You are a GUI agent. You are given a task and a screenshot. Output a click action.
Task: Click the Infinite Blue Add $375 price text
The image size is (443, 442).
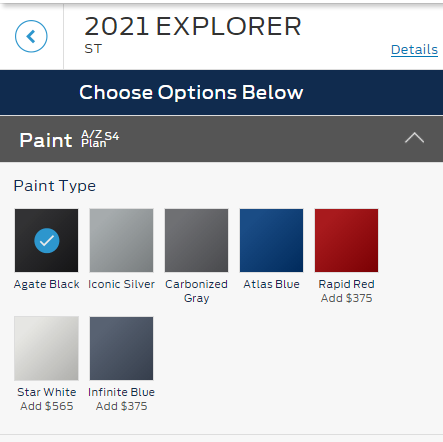[122, 406]
